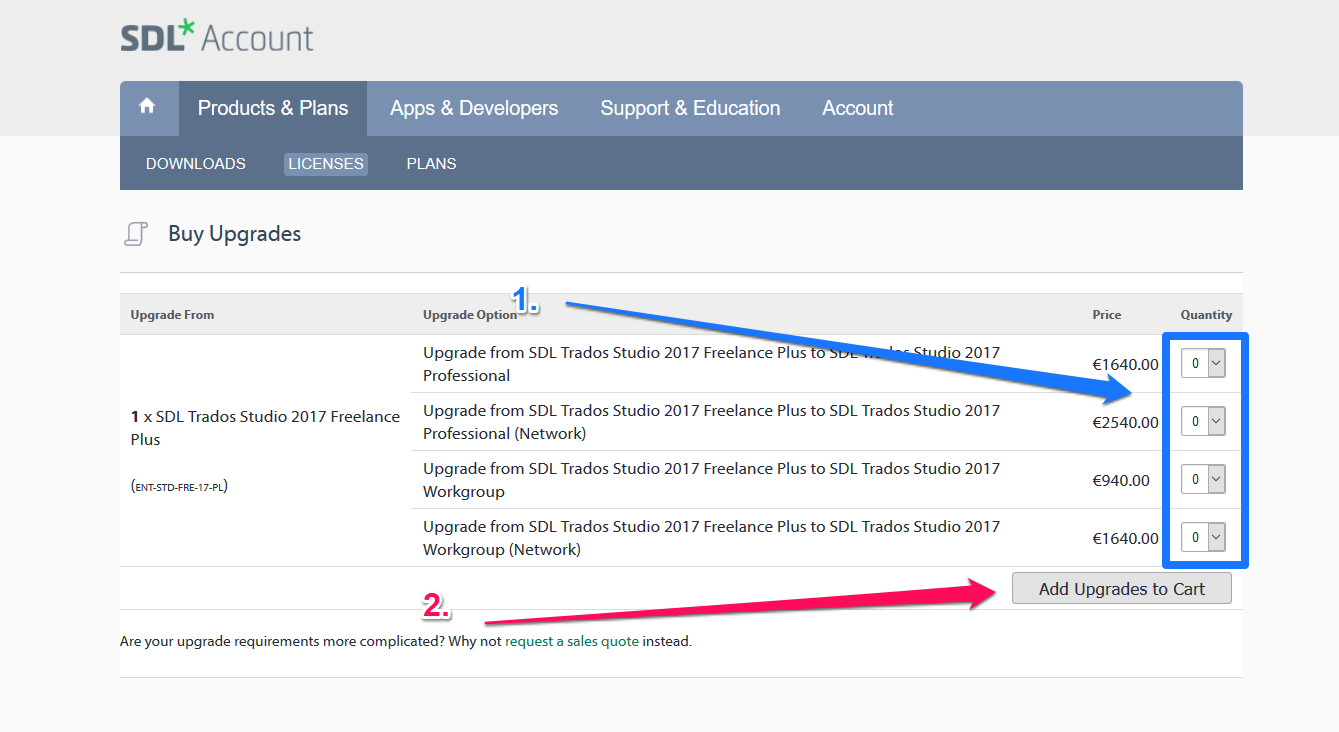The image size is (1339, 732).
Task: Open the Apps & Developers tab
Action: point(474,108)
